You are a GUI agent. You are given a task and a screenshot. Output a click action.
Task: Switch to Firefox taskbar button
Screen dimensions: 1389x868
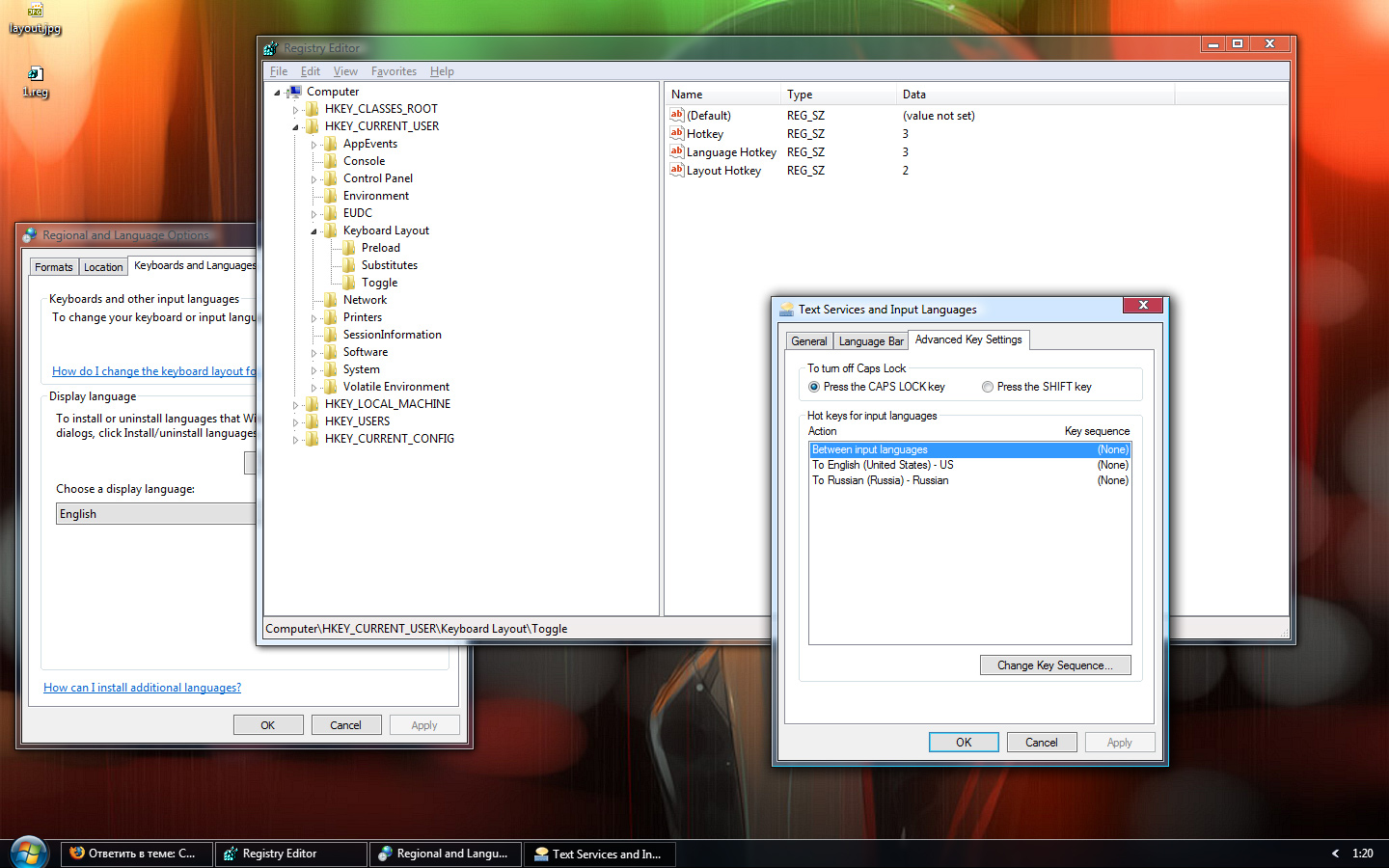click(137, 854)
